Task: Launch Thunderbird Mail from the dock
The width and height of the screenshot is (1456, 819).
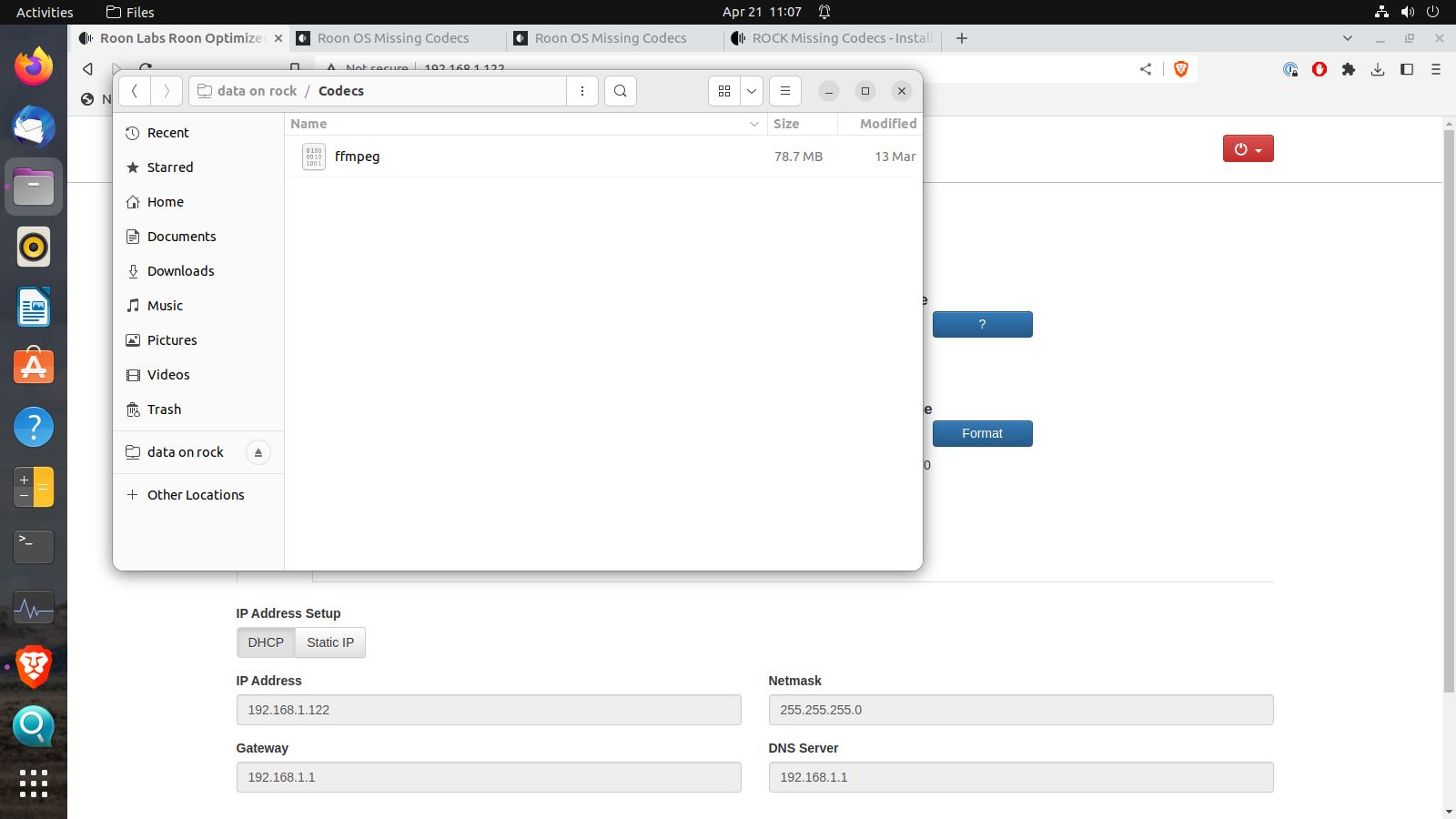Action: click(34, 126)
